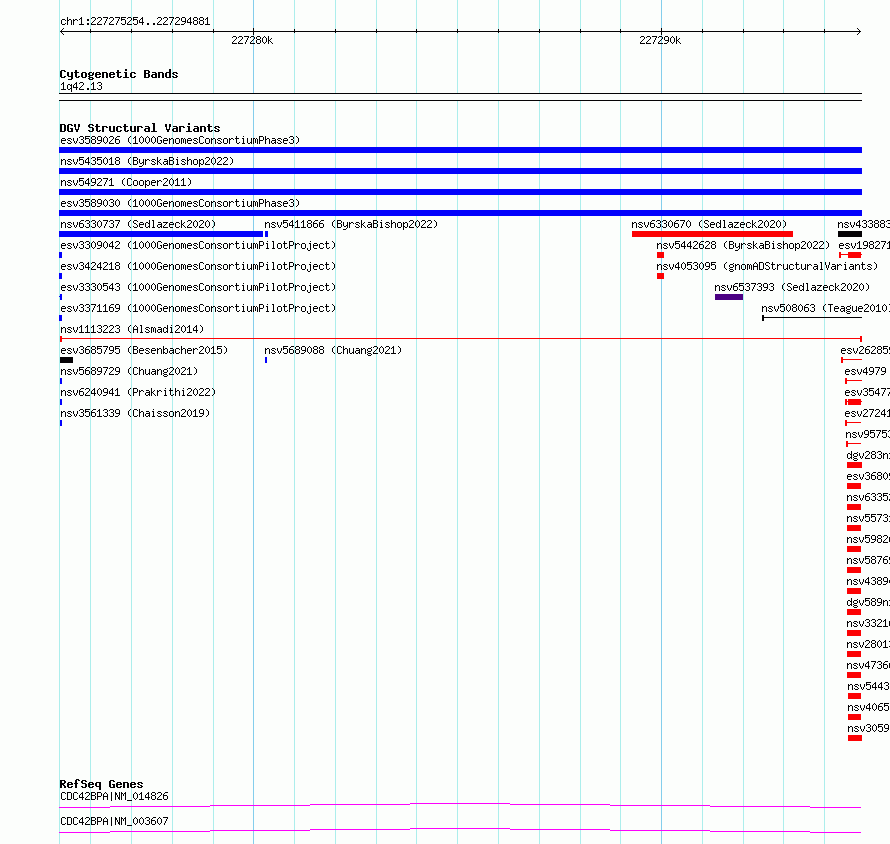Open variant esv3589026 (1000GenomesConsortiumPhase3)
The width and height of the screenshot is (890, 844).
pyautogui.click(x=180, y=140)
